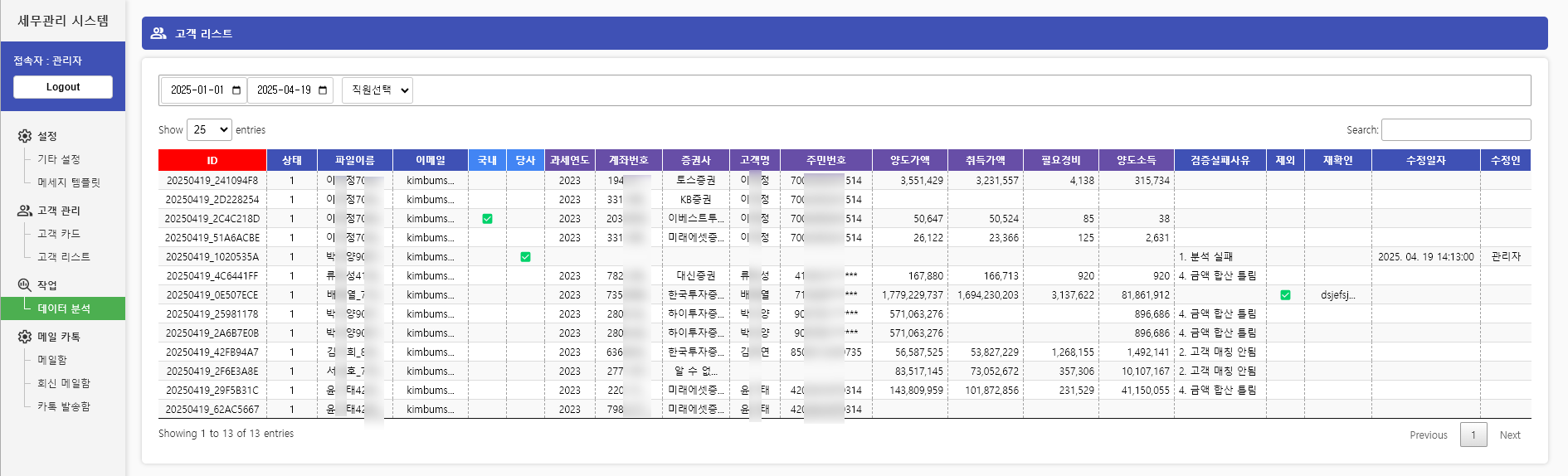
Task: Sort by 재확인 column header
Action: pos(1338,160)
